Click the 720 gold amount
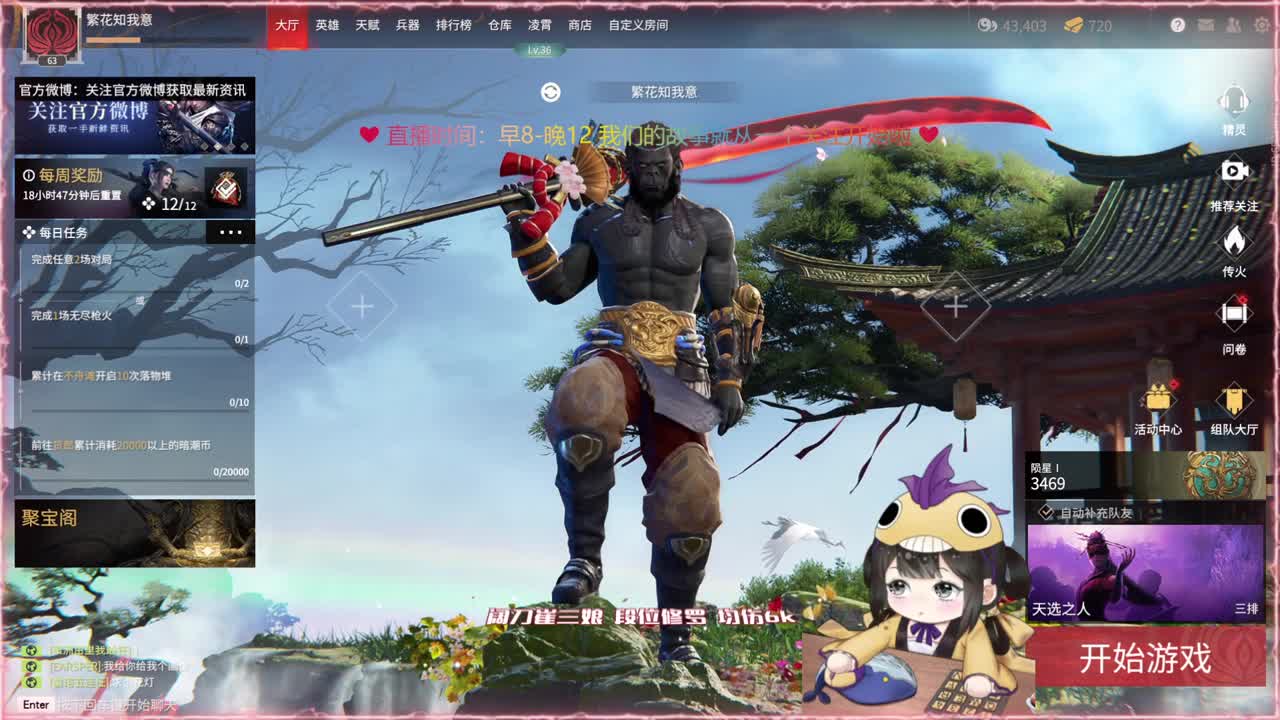 1100,26
